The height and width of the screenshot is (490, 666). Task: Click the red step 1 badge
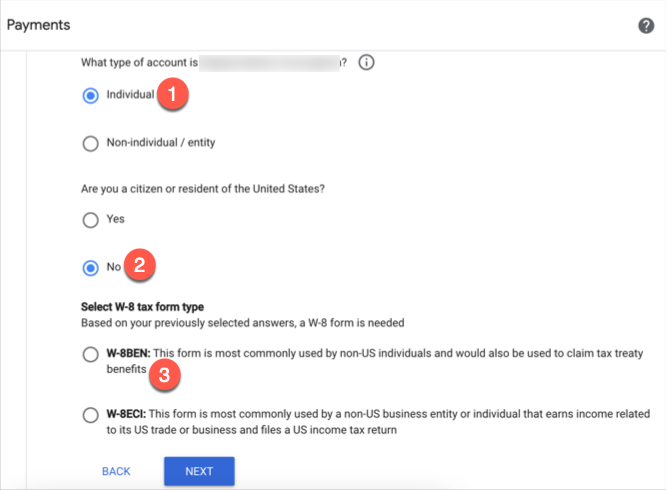[174, 95]
